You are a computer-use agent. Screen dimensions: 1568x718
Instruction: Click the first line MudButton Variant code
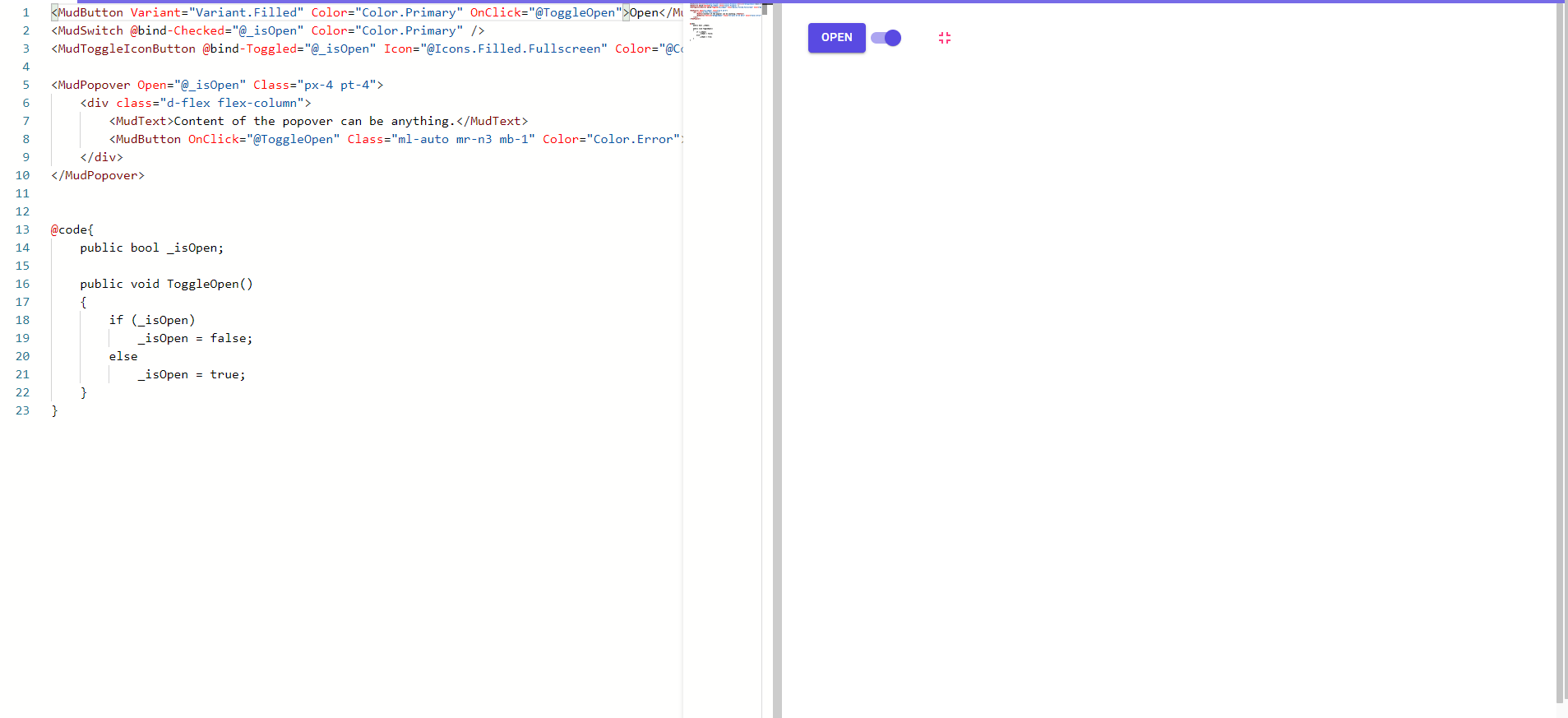367,12
